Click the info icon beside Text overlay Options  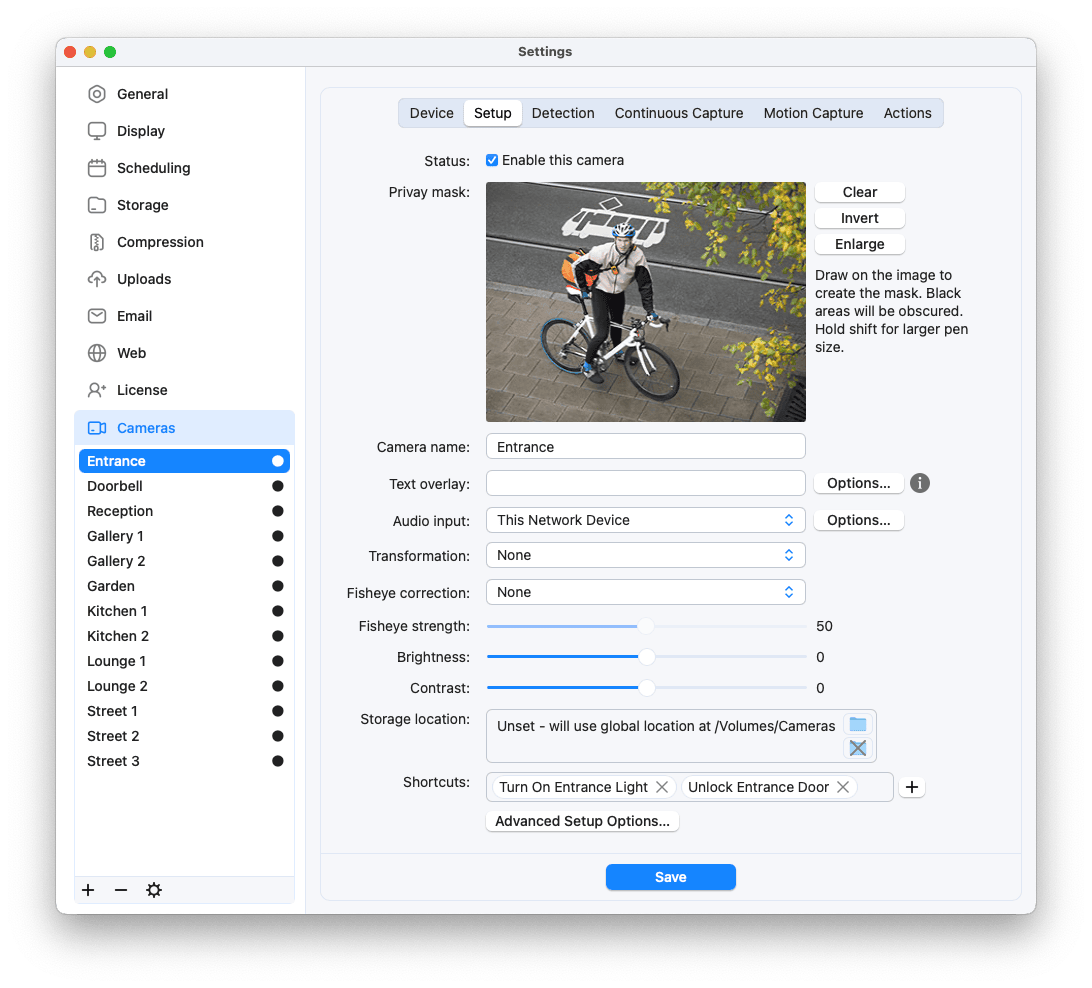pos(919,483)
